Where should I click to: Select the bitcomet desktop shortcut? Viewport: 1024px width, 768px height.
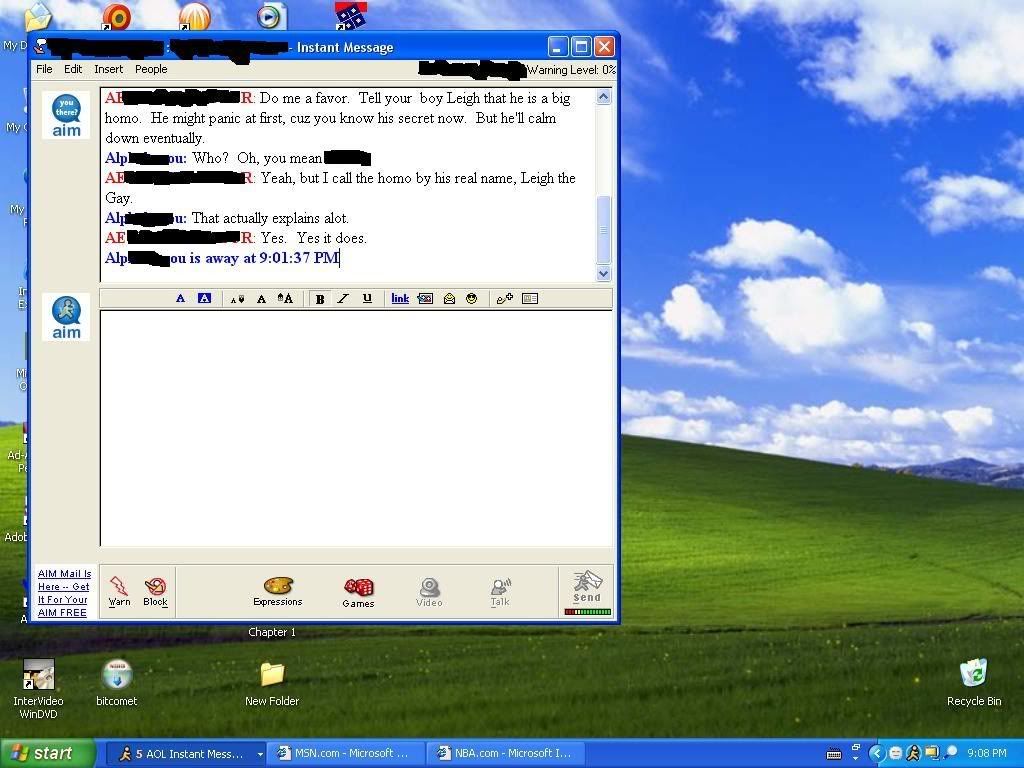116,684
